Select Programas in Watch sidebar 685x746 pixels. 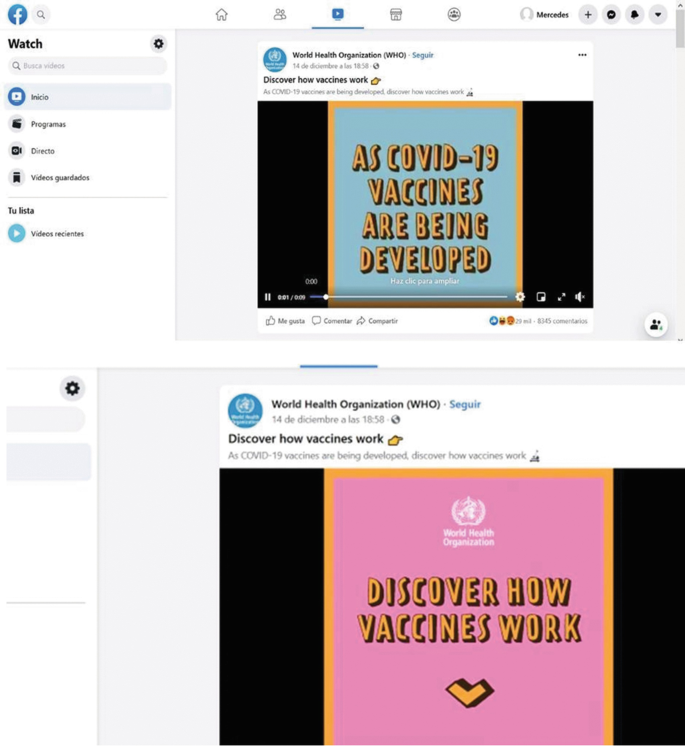[48, 124]
